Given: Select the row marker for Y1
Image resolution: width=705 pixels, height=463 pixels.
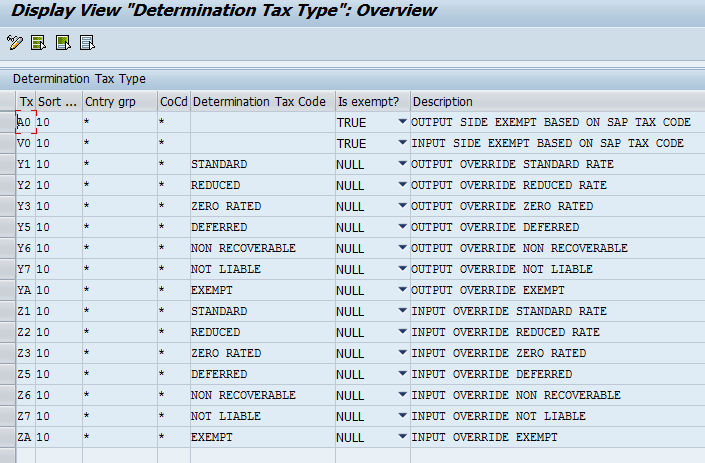Looking at the screenshot, I should pyautogui.click(x=7, y=164).
